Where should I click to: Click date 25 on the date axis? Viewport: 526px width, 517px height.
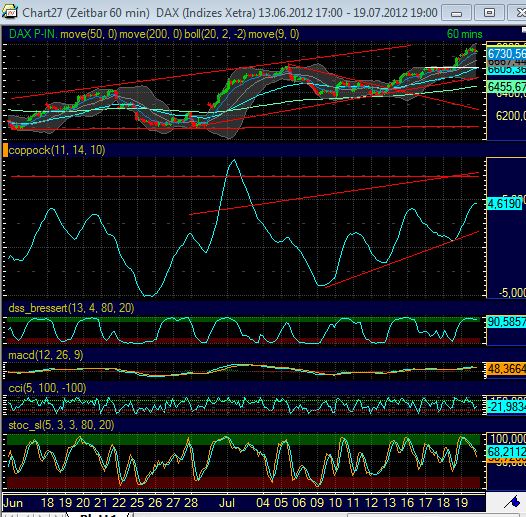pyautogui.click(x=137, y=503)
